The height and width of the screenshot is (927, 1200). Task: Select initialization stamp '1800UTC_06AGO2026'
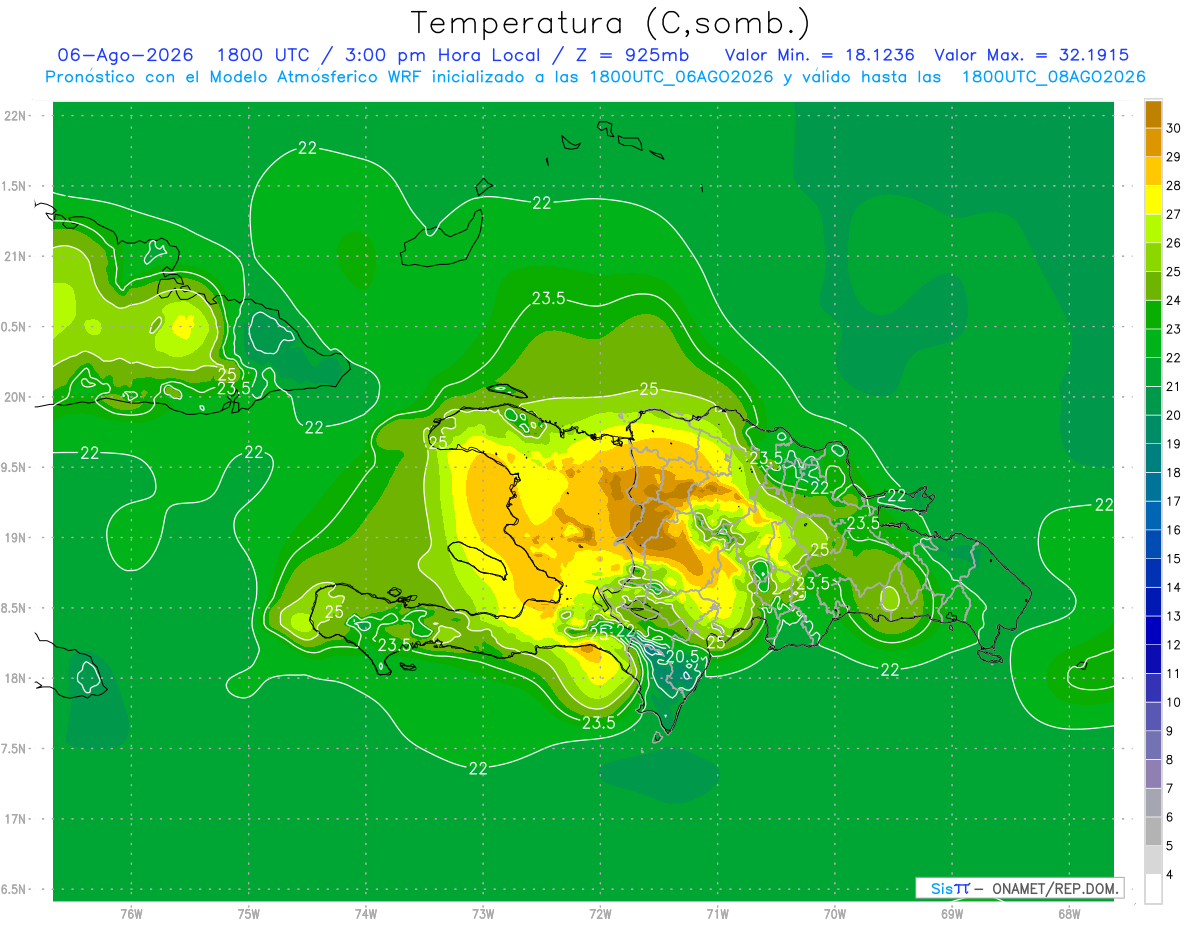point(682,77)
